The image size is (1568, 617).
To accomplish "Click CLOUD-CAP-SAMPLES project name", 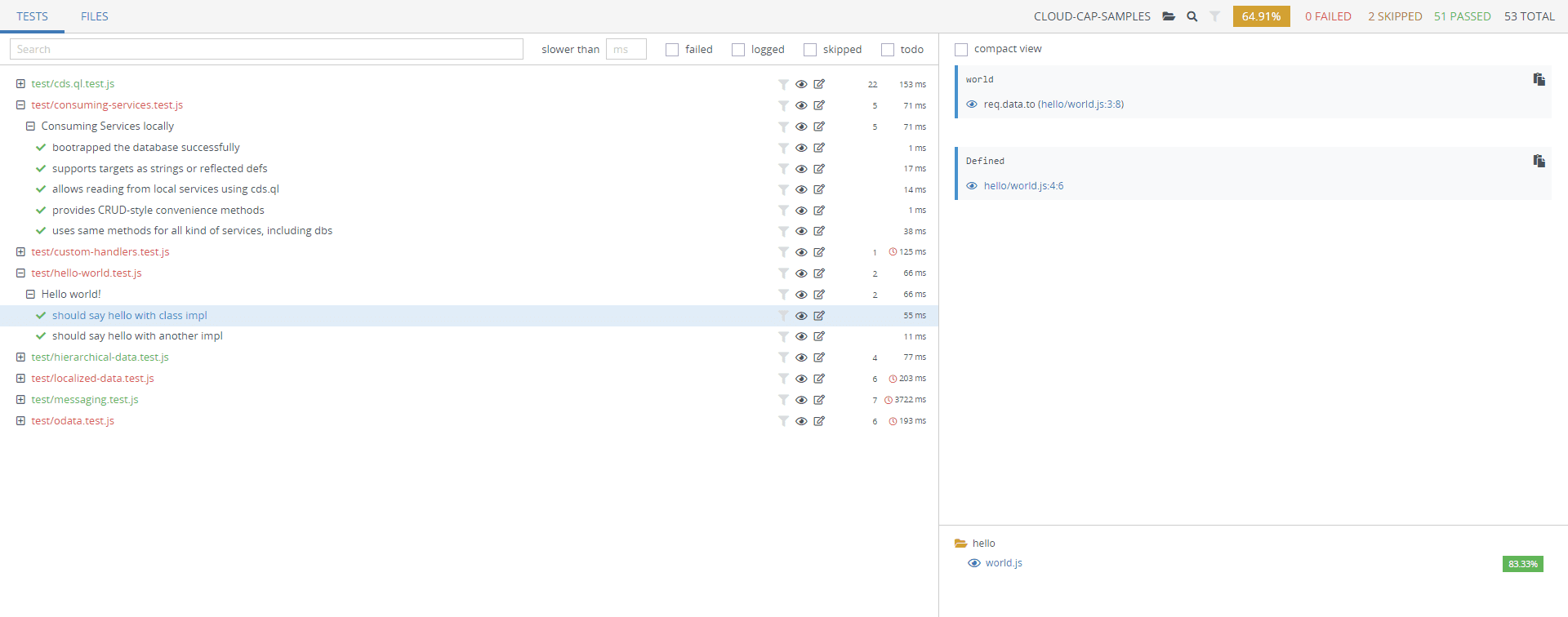I will (x=1092, y=16).
